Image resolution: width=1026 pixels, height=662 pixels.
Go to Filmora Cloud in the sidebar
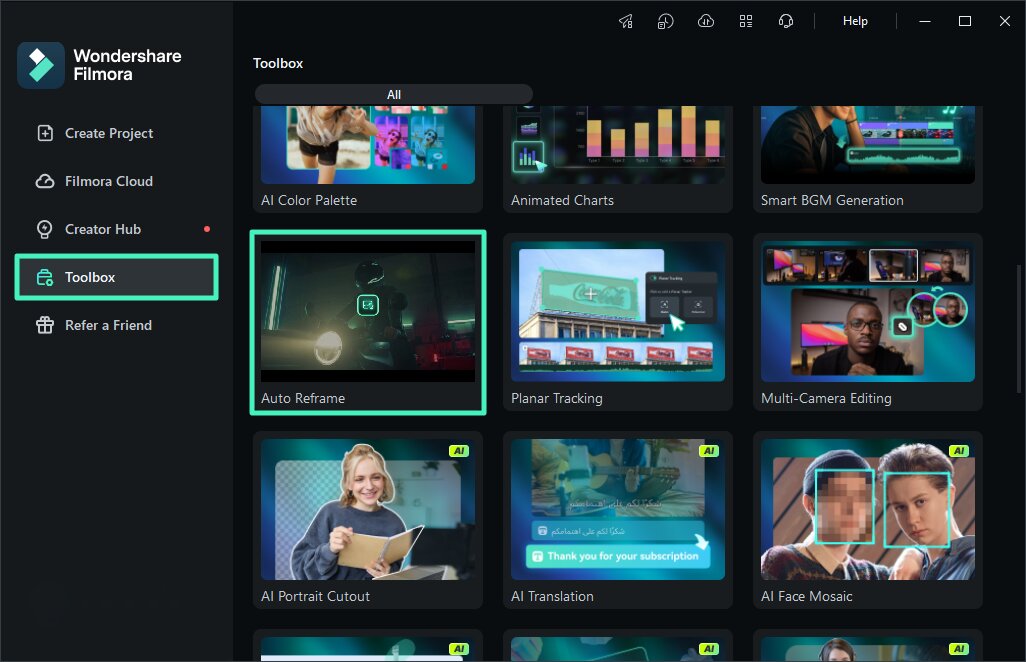[x=116, y=181]
